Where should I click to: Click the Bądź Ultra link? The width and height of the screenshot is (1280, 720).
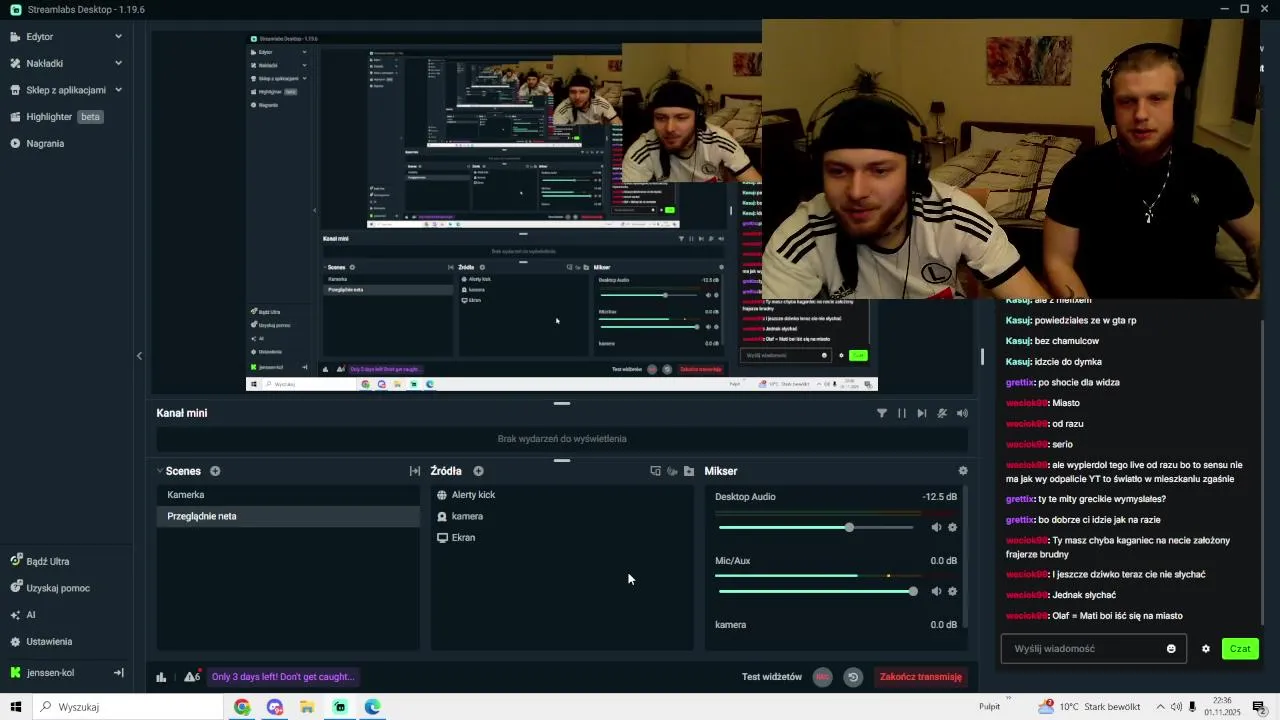pos(40,562)
